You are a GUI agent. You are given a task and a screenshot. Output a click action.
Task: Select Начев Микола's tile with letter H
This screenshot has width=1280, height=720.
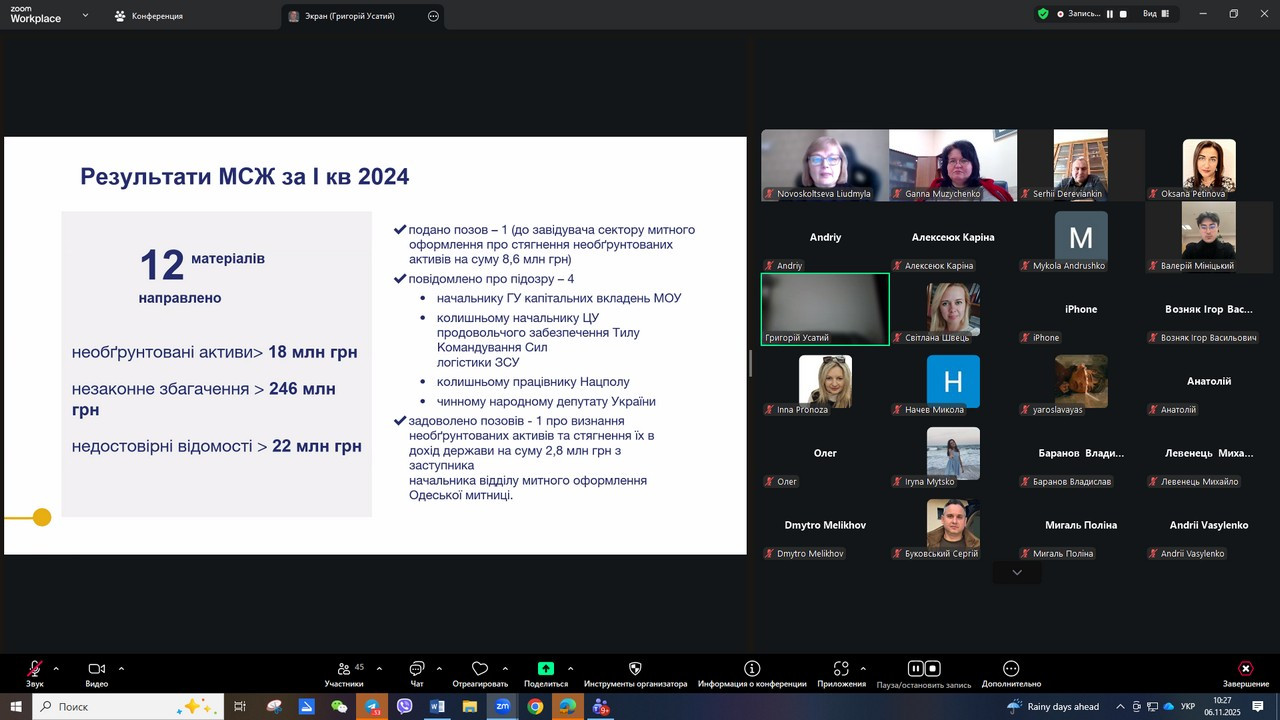tap(953, 381)
